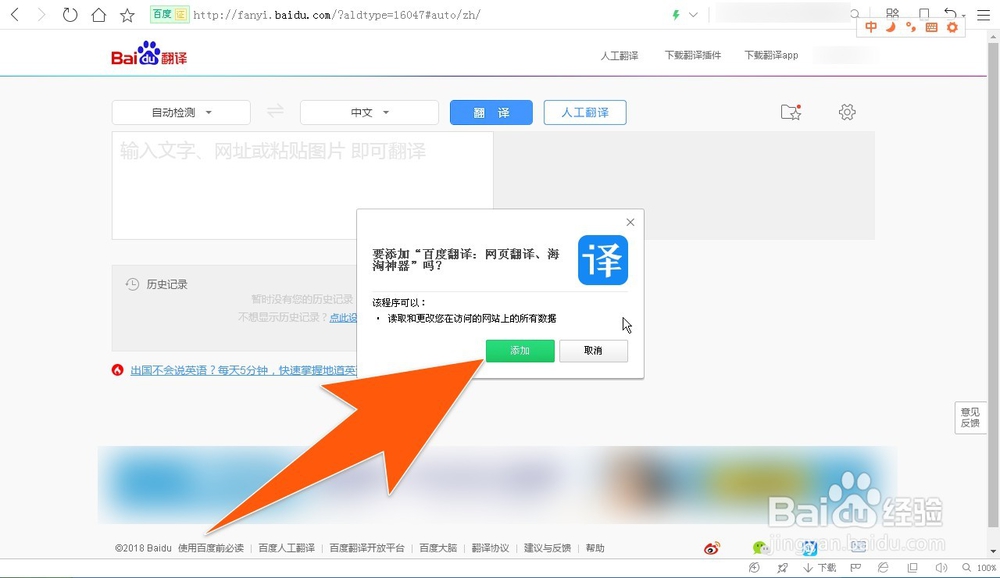Click the blue 译 extension icon in dialog
The image size is (1000, 578).
click(x=603, y=260)
